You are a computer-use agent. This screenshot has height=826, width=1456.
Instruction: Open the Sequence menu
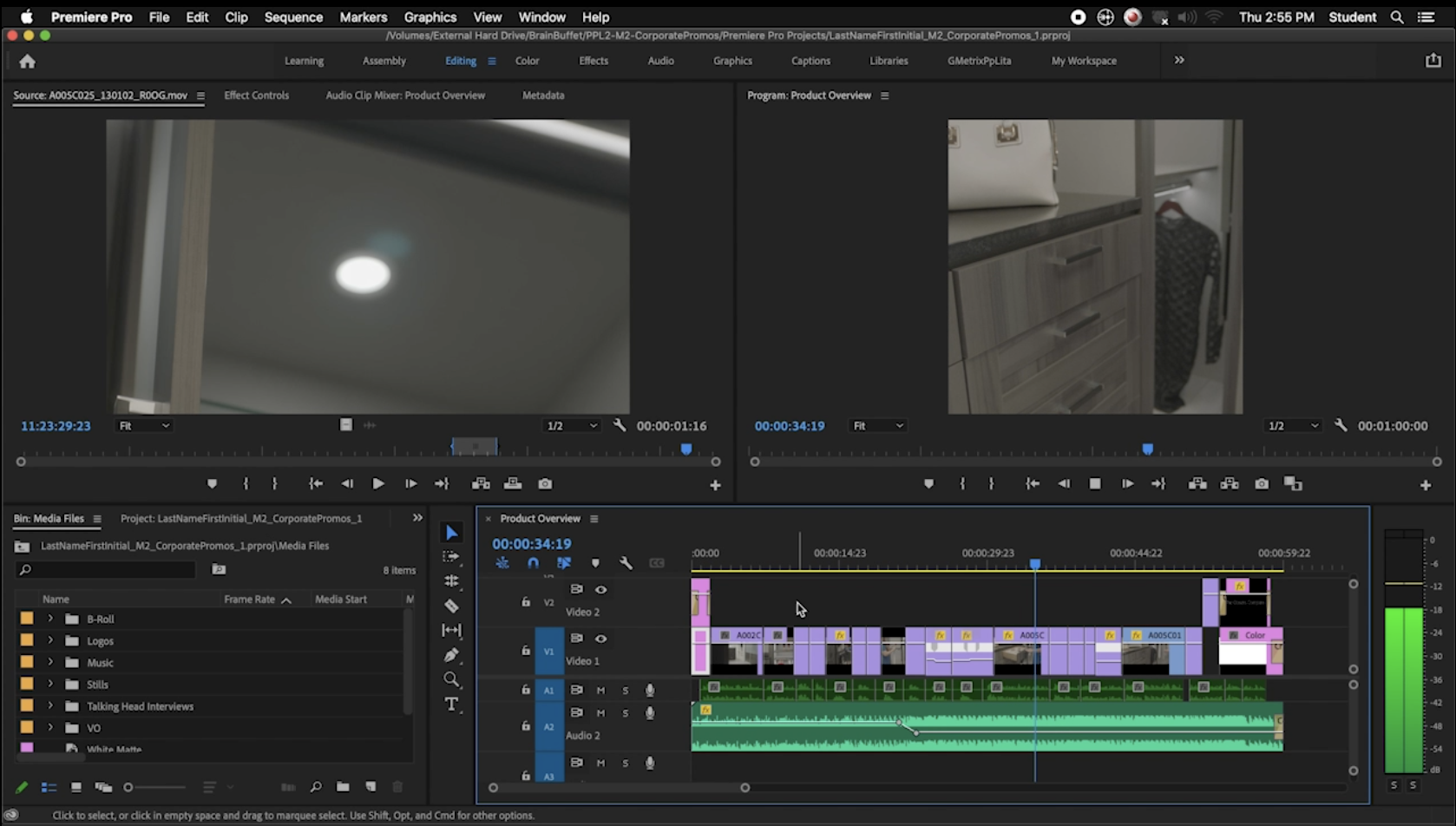[x=293, y=16]
